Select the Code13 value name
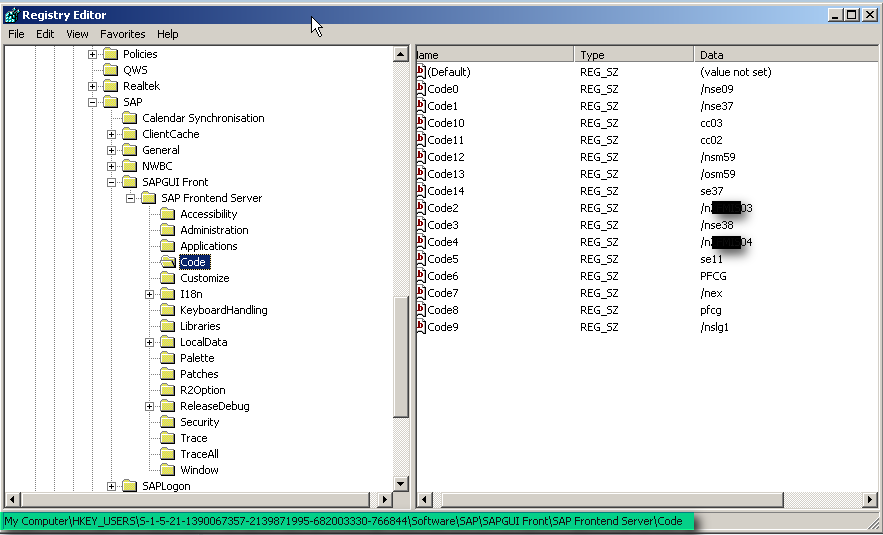 click(x=446, y=175)
